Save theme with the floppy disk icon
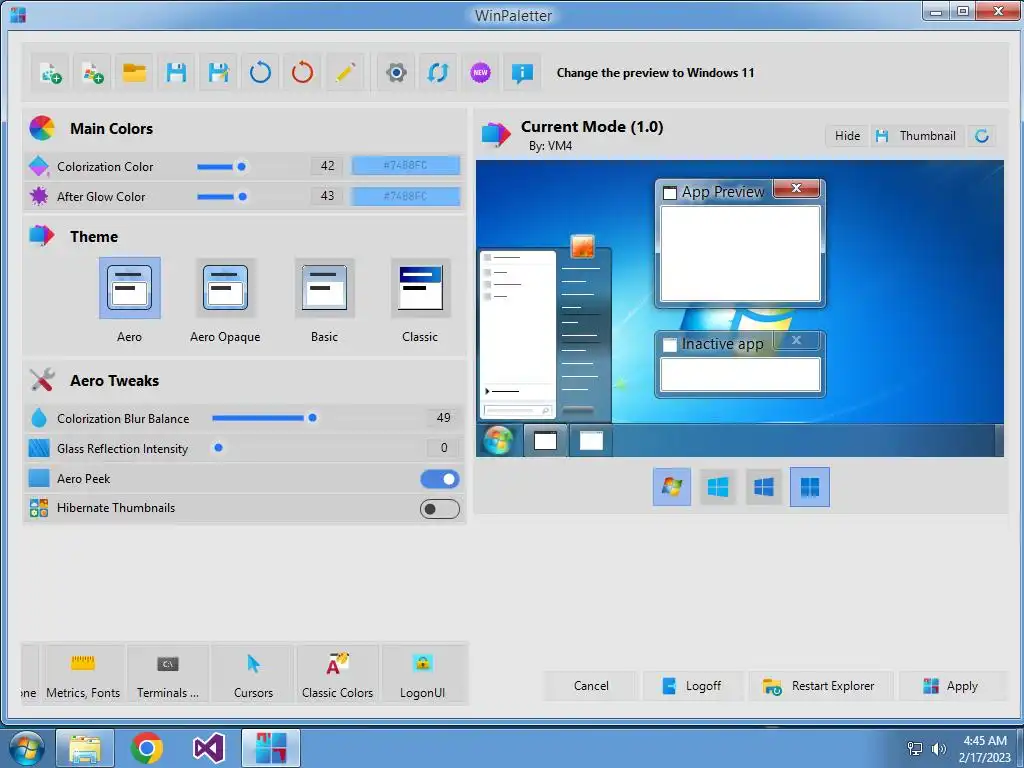This screenshot has width=1024, height=768. click(176, 72)
